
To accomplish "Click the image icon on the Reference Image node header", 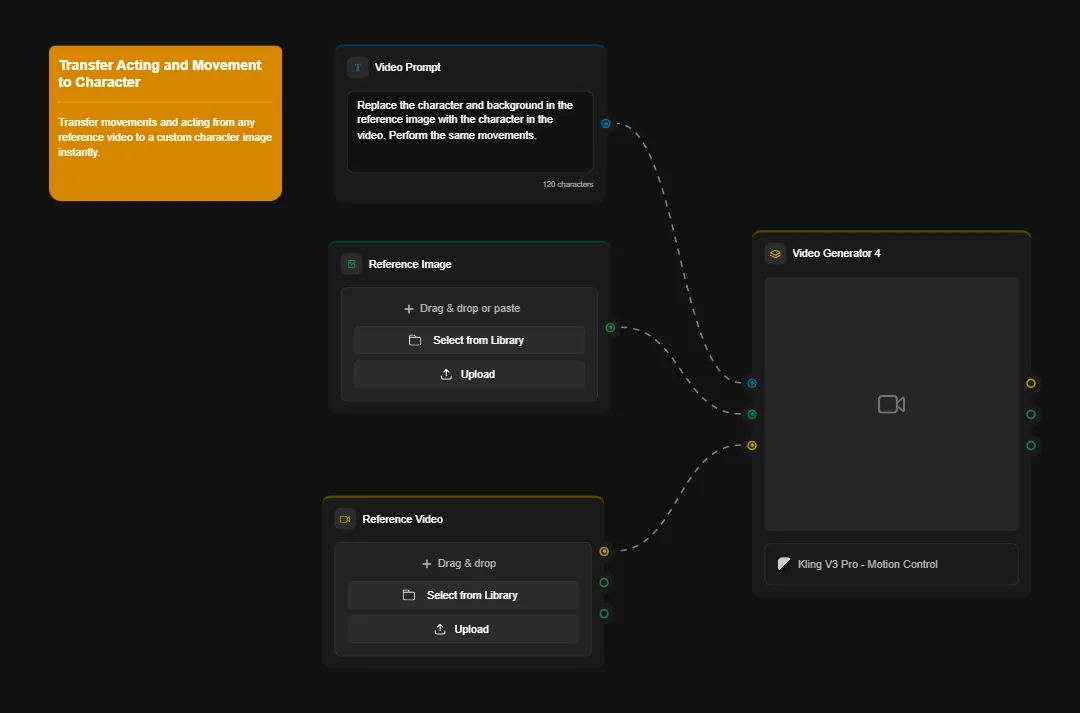I will click(x=351, y=264).
